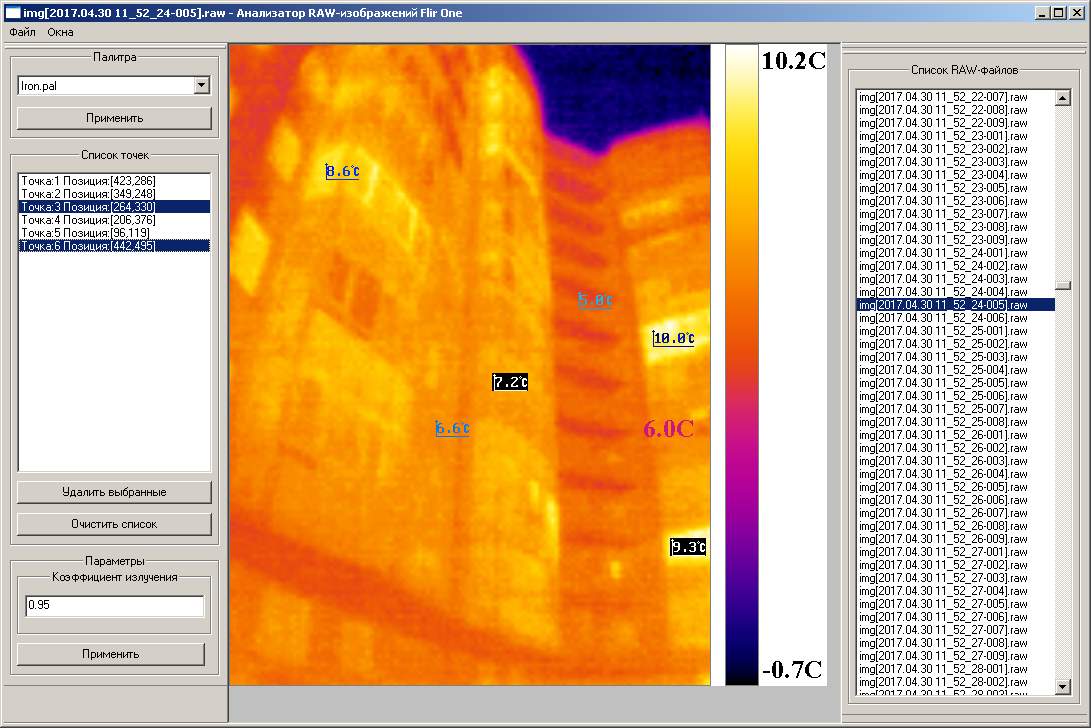The height and width of the screenshot is (728, 1091).
Task: Apply emissivity with the lower Применить button
Action: coord(111,654)
